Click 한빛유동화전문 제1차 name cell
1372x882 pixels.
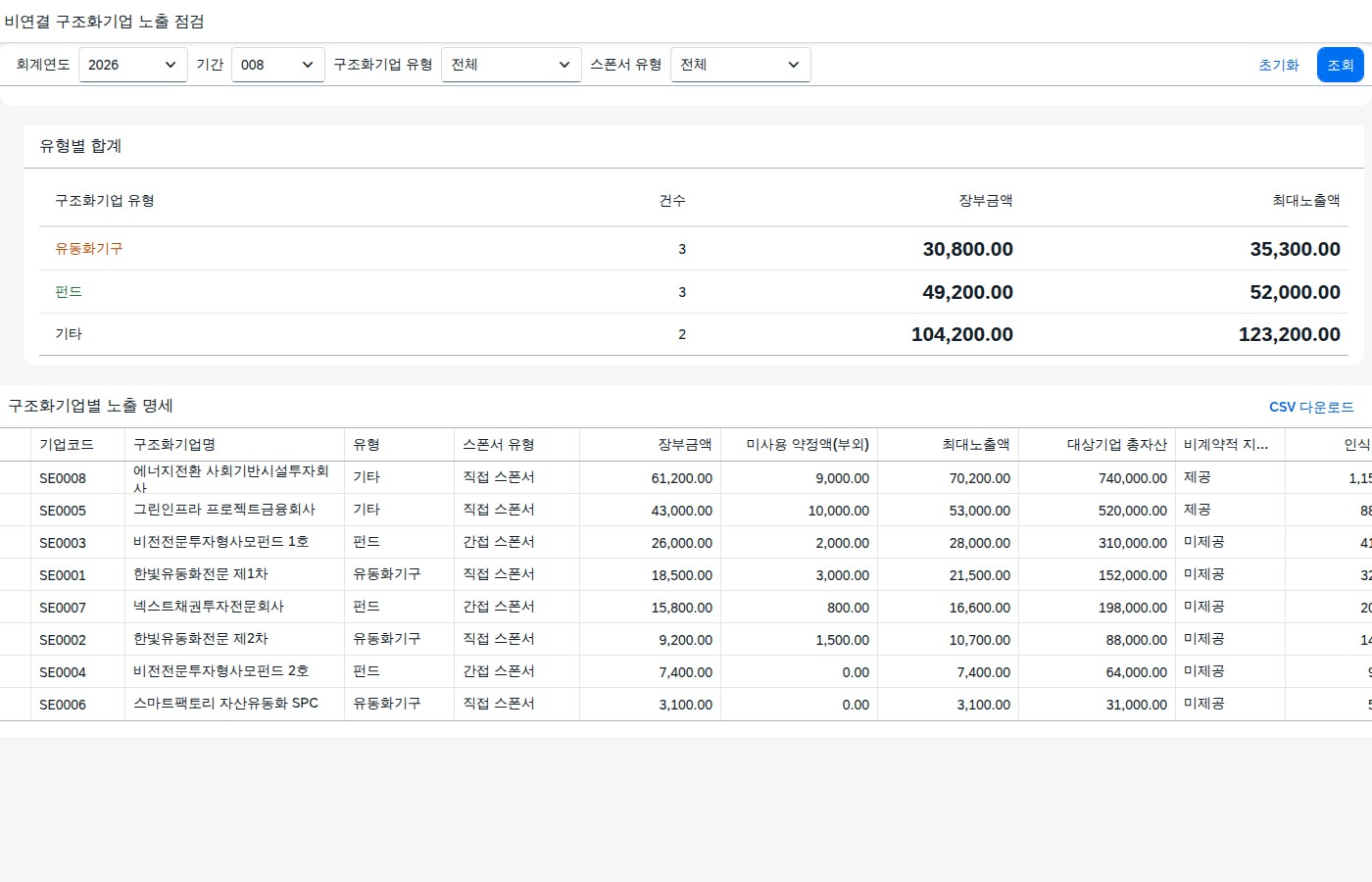234,574
